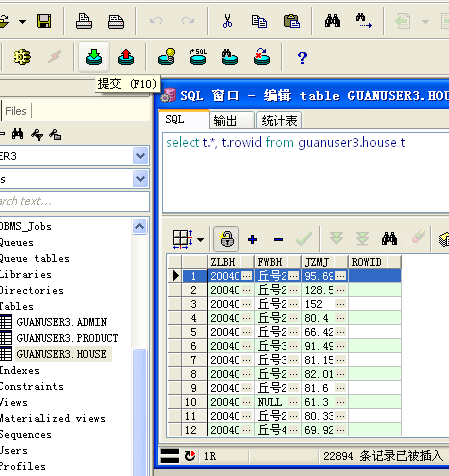Click the Save floppy disk icon

coord(44,21)
